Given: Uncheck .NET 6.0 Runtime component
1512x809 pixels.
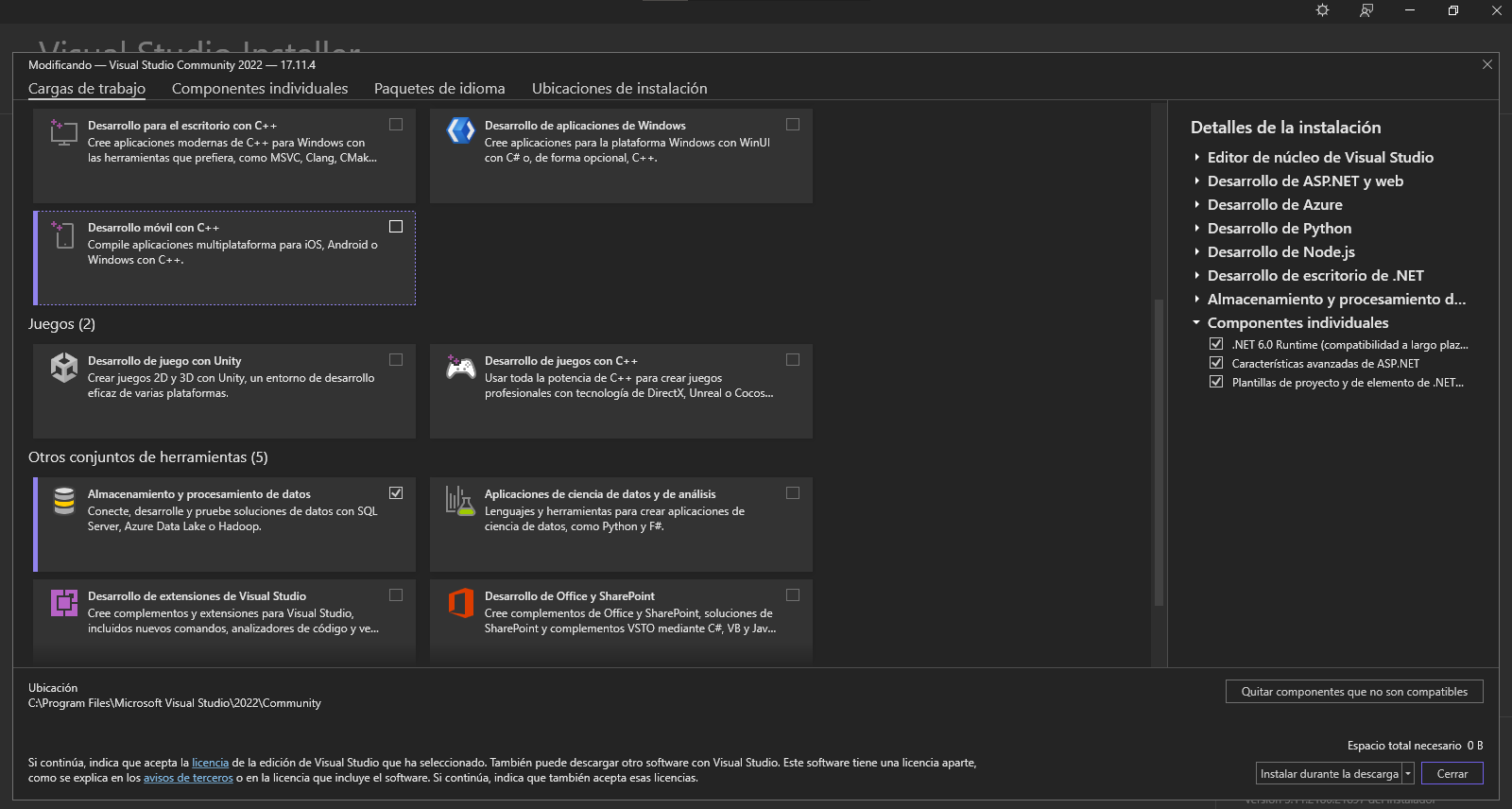Looking at the screenshot, I should point(1216,344).
